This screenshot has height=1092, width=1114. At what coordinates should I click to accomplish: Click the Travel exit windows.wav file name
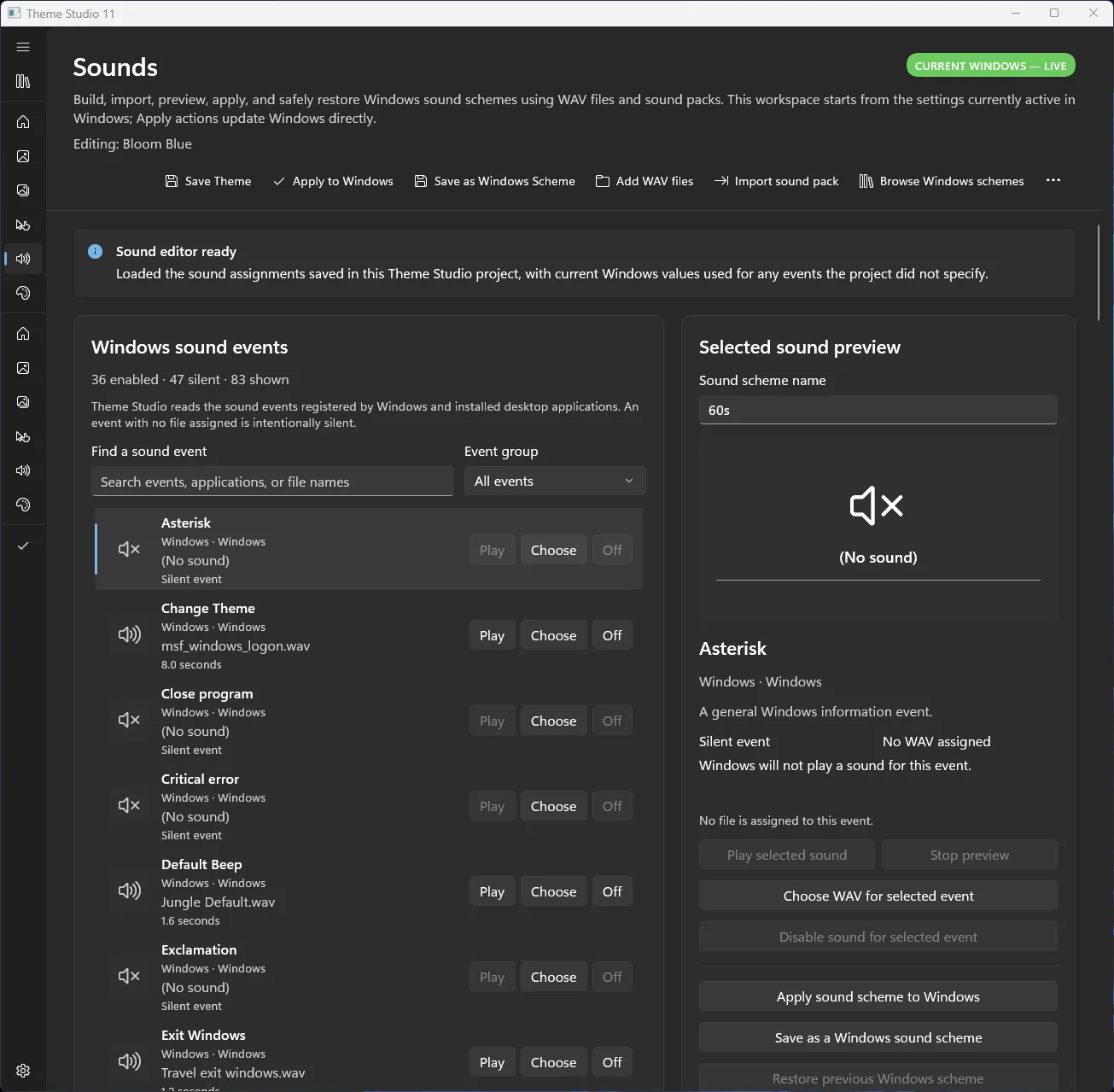pyautogui.click(x=233, y=1072)
